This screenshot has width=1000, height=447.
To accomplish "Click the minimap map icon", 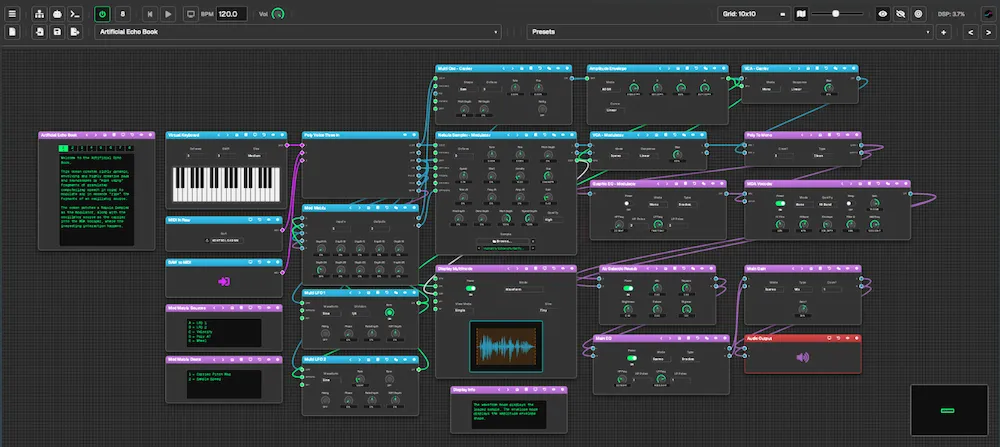I will coord(801,13).
